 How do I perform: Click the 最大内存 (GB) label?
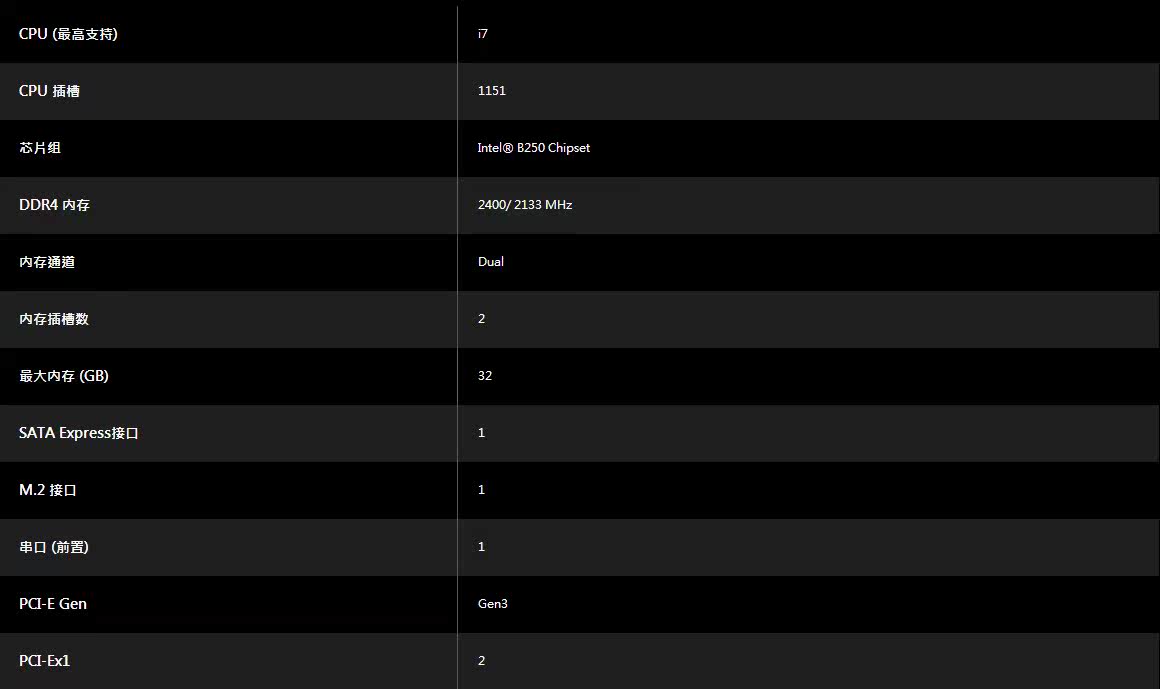pyautogui.click(x=64, y=376)
